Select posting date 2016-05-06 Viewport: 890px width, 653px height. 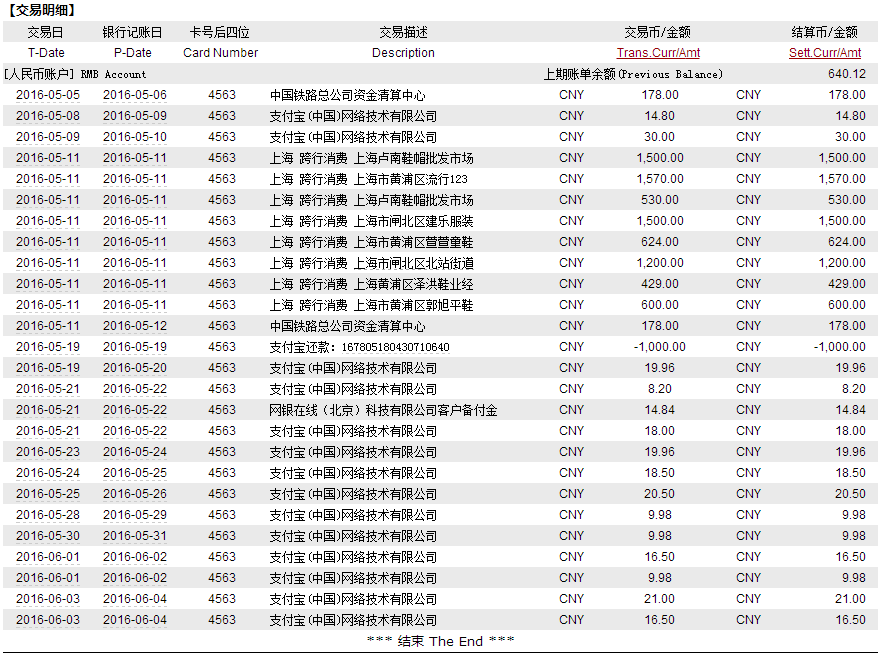click(135, 95)
